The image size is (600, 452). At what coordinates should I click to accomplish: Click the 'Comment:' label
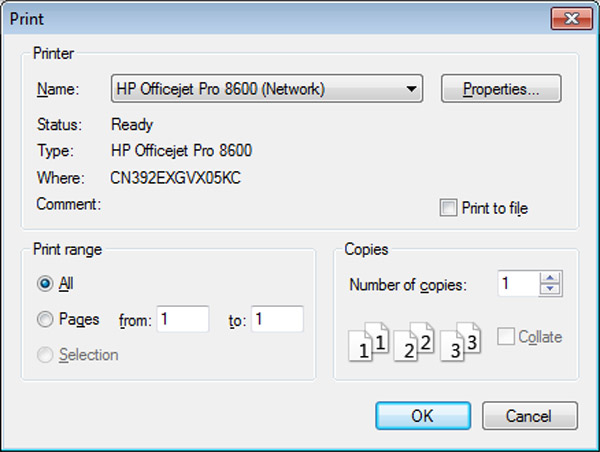pos(69,204)
